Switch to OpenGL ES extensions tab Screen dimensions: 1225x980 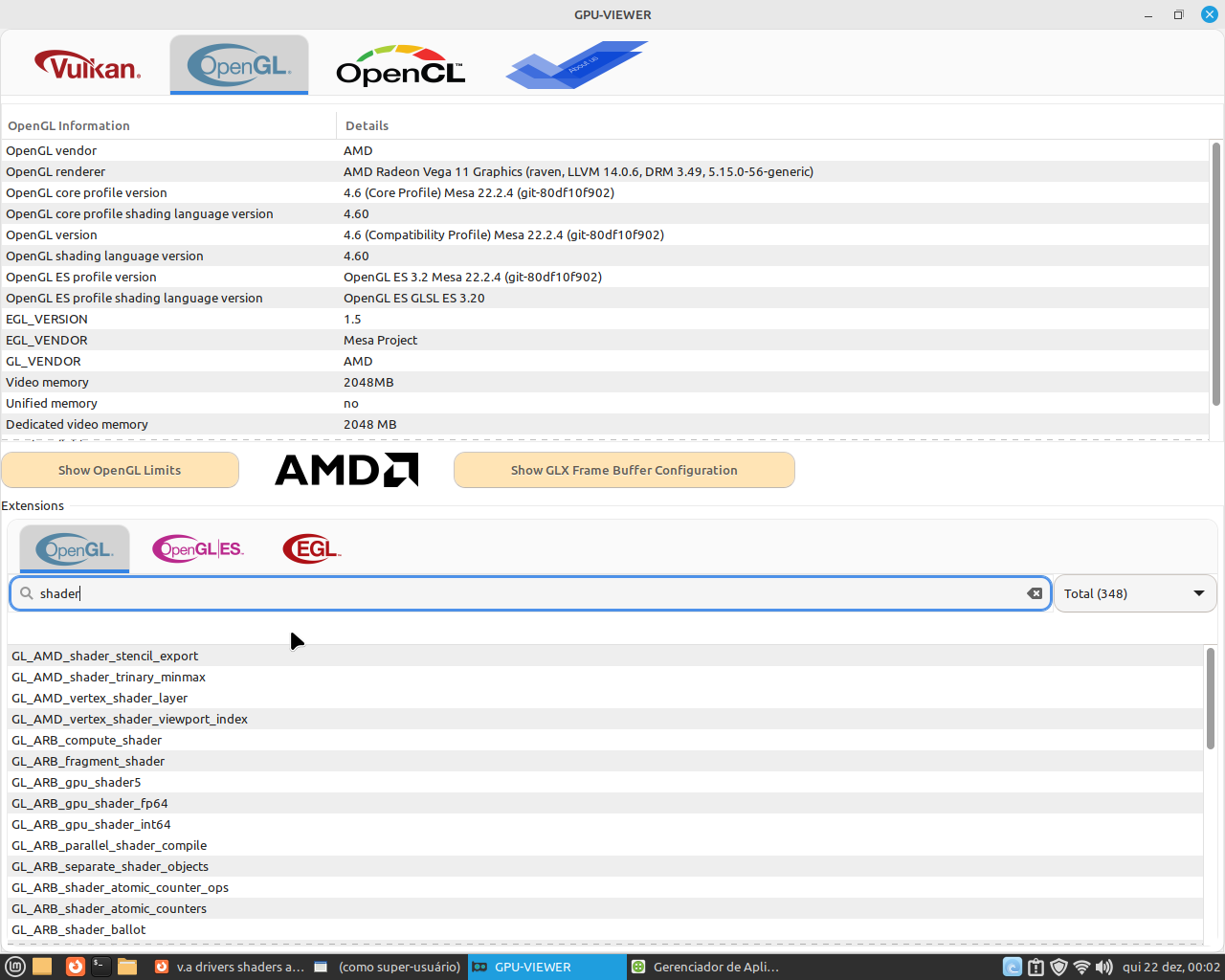pyautogui.click(x=198, y=549)
